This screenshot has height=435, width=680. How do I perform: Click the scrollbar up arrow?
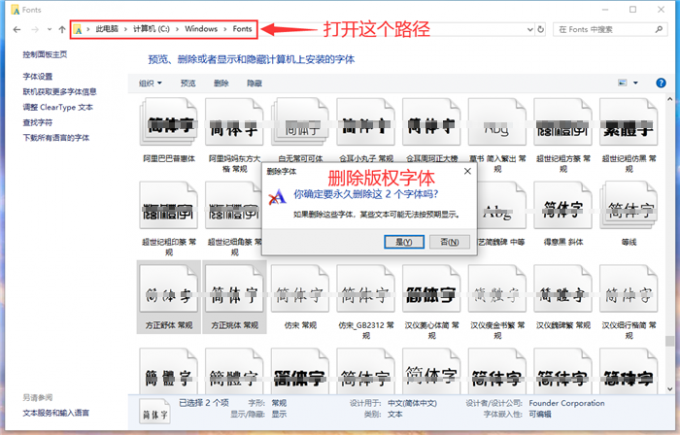tap(670, 99)
